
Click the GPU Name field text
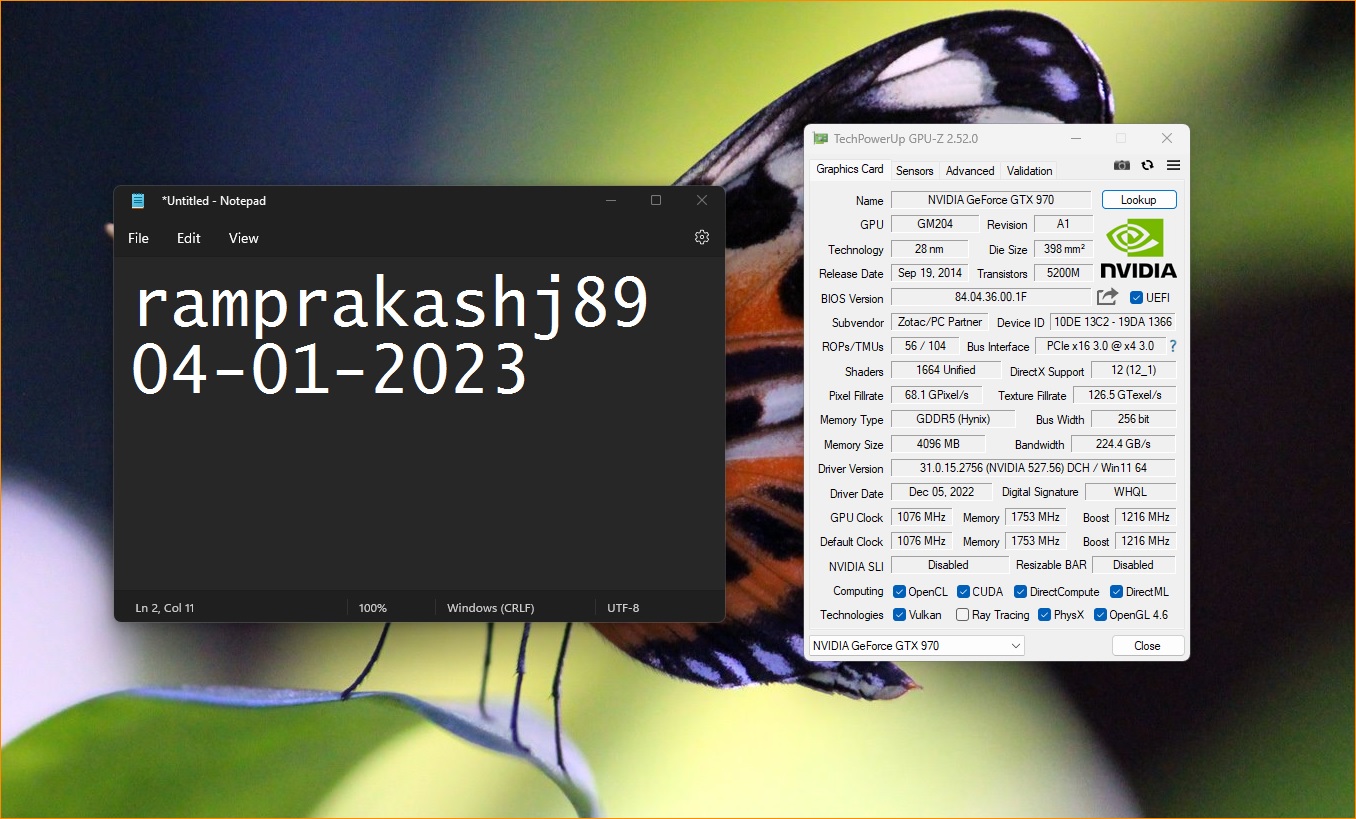pyautogui.click(x=990, y=200)
